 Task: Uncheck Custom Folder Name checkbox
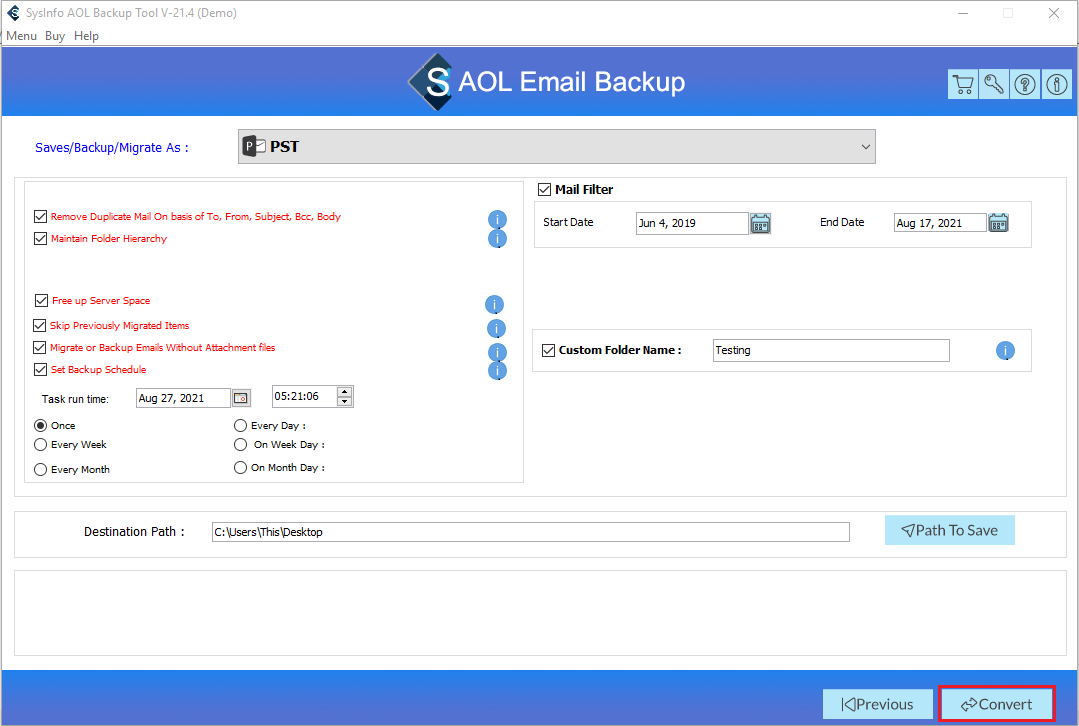[x=548, y=350]
